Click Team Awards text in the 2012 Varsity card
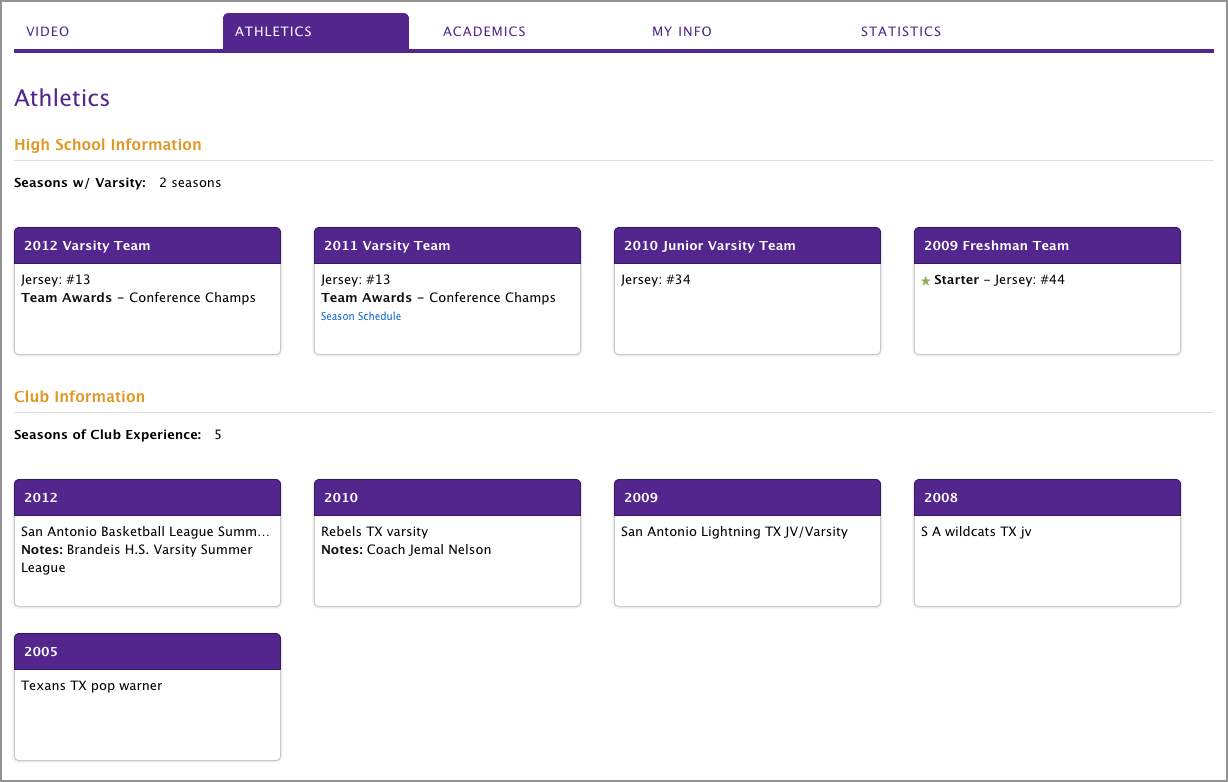1228x782 pixels. coord(138,298)
